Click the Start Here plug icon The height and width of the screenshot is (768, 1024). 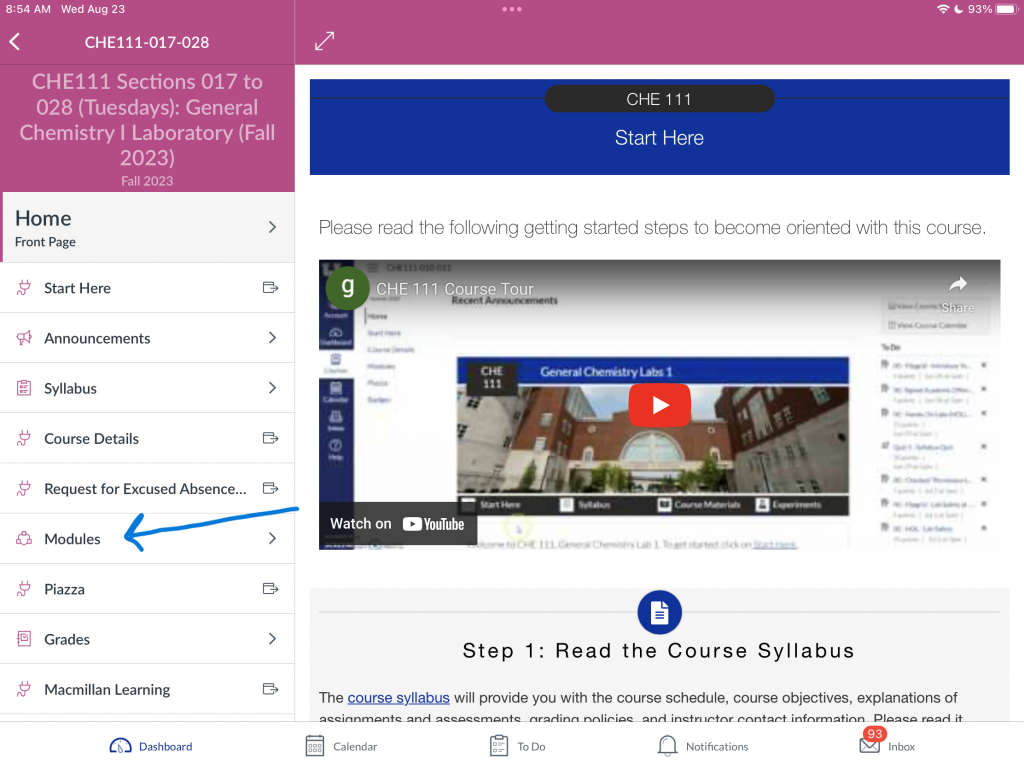tap(24, 288)
